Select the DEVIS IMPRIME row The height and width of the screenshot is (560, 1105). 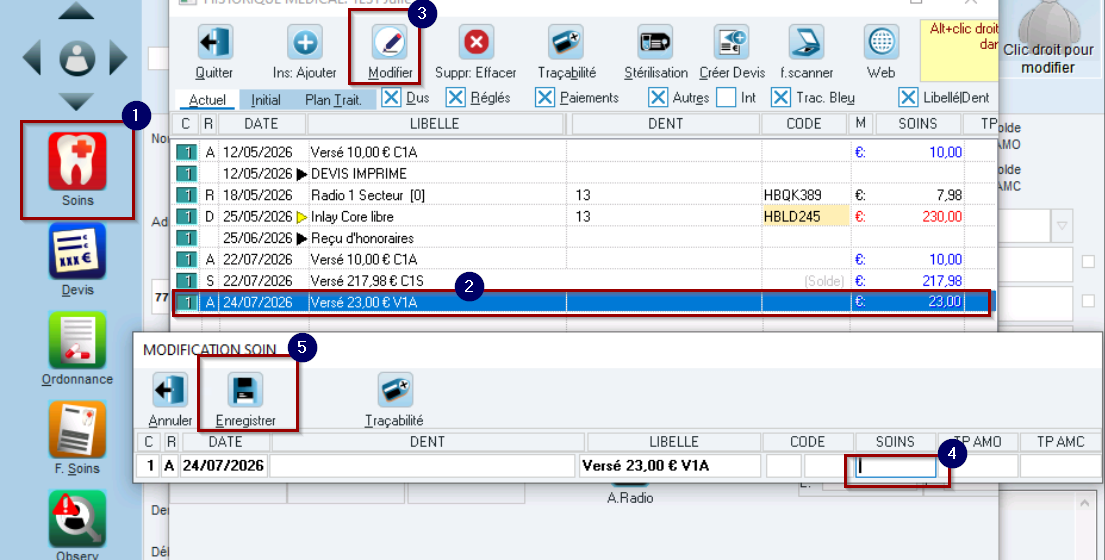point(584,173)
